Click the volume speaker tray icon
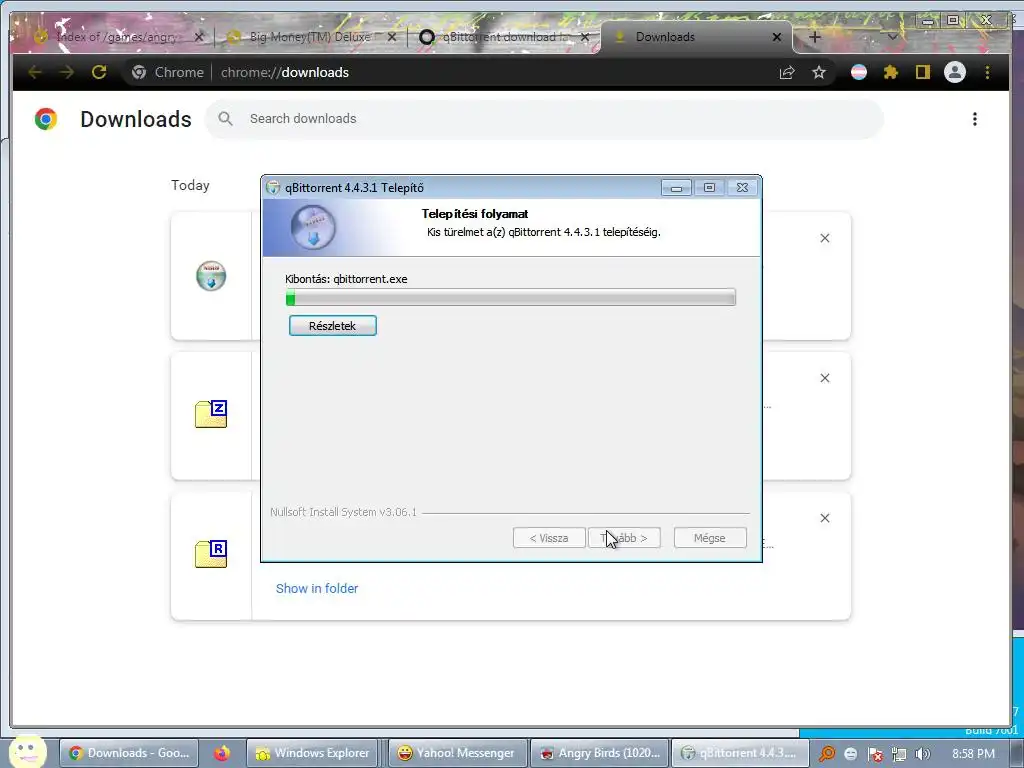The height and width of the screenshot is (768, 1024). click(x=923, y=754)
